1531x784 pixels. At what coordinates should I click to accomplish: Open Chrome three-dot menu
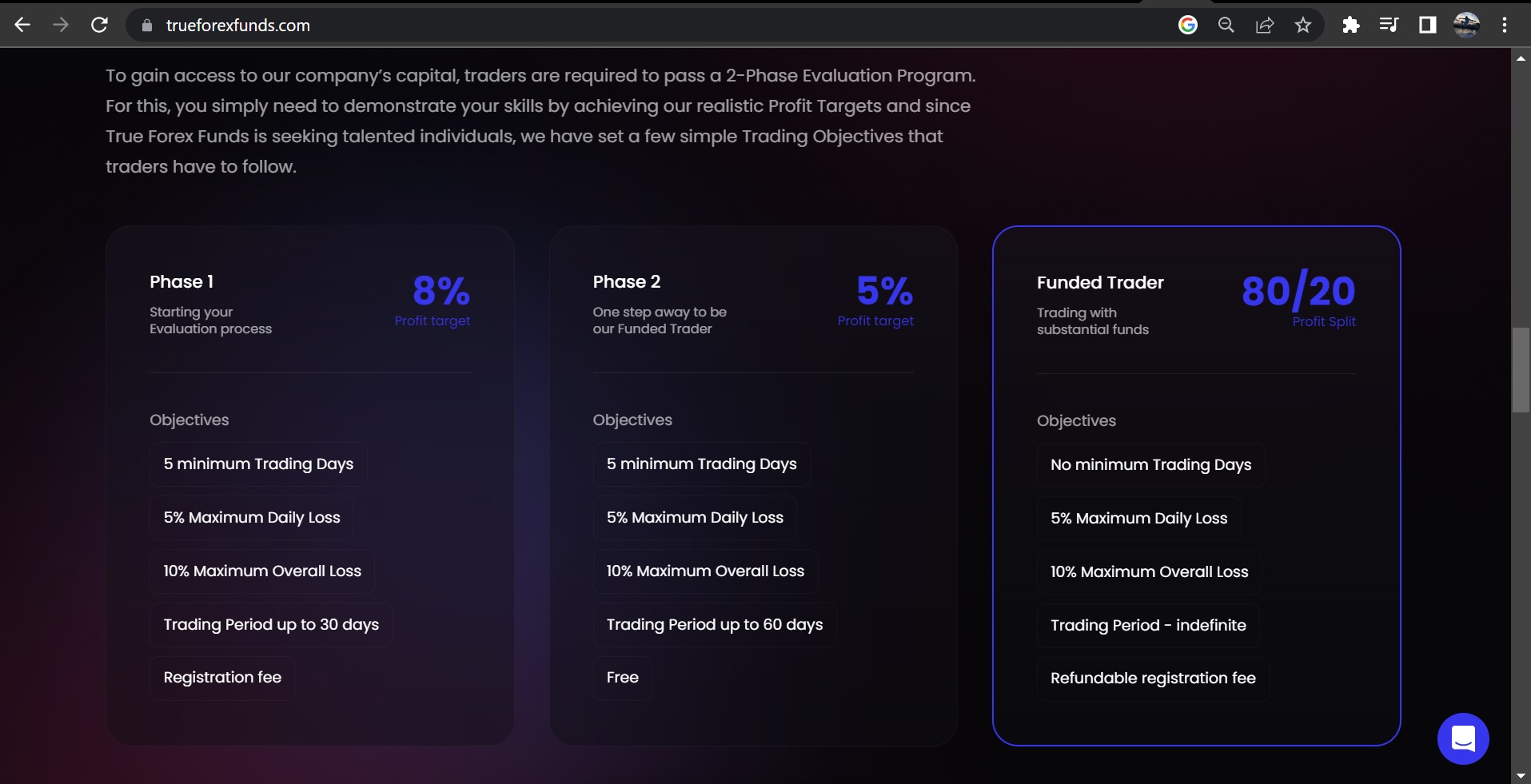pyautogui.click(x=1505, y=25)
